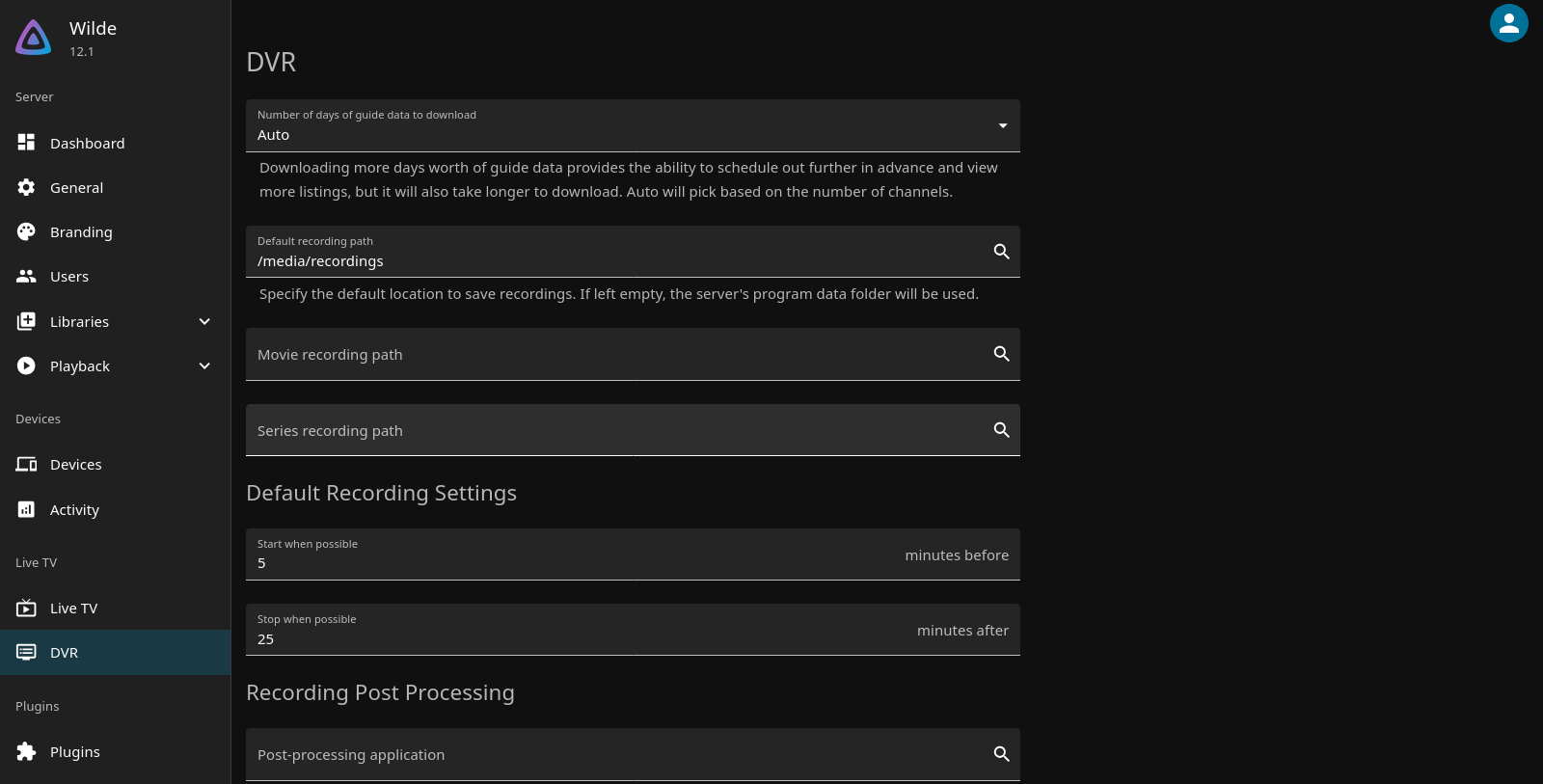This screenshot has width=1543, height=784.
Task: Click the Wilde server name
Action: coord(93,29)
